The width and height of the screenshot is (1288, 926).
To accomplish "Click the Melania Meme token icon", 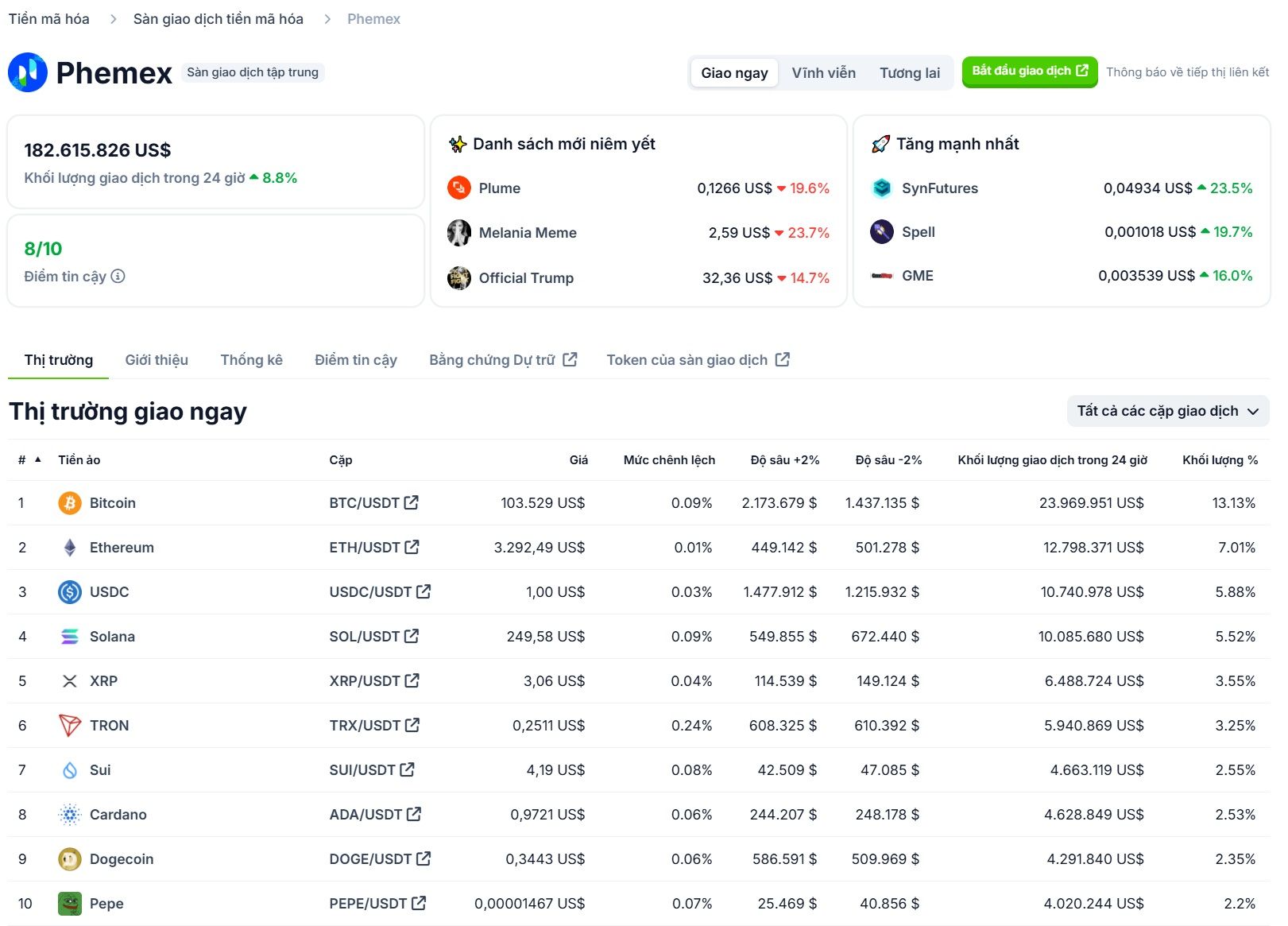I will (459, 233).
